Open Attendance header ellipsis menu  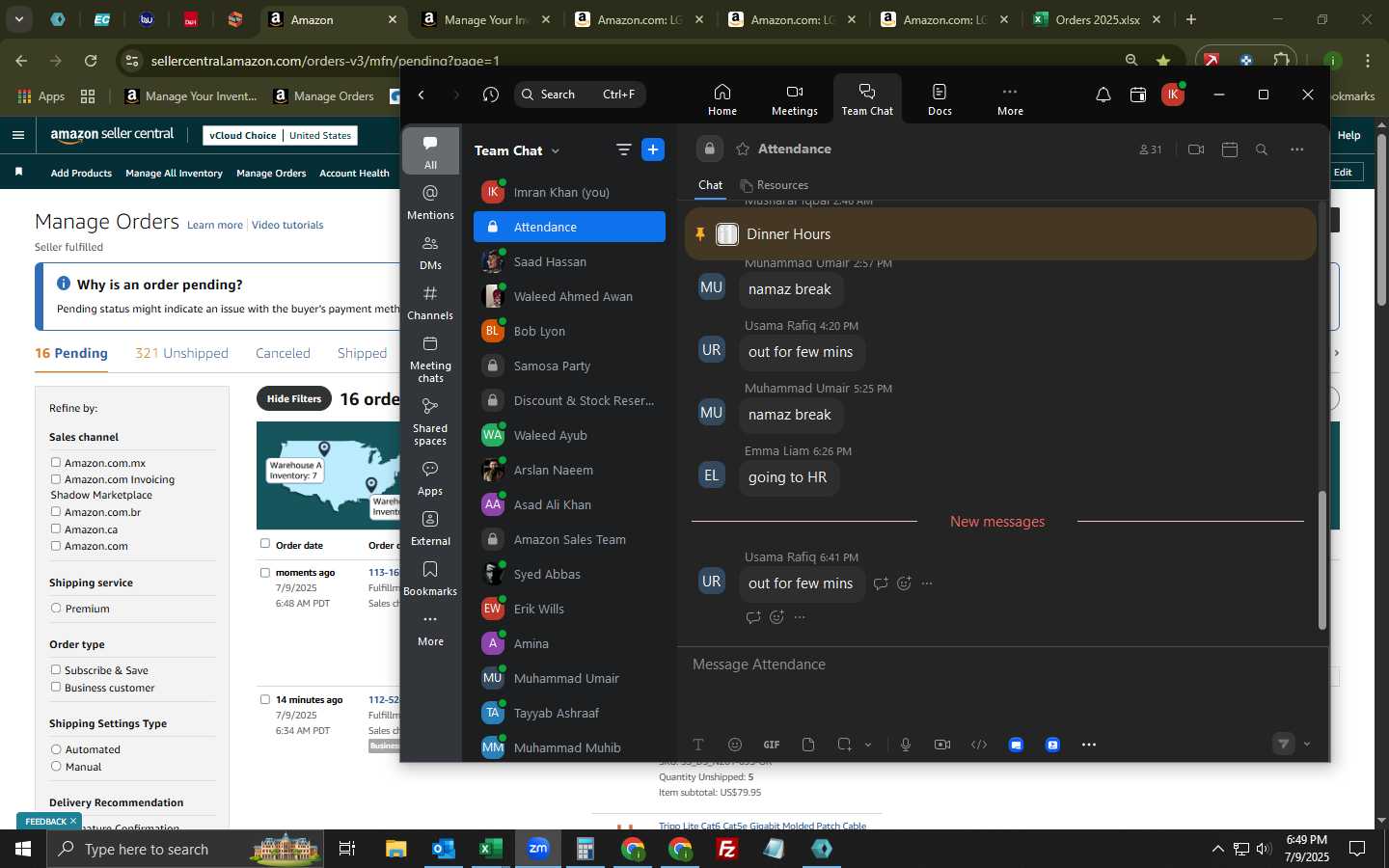click(1297, 149)
